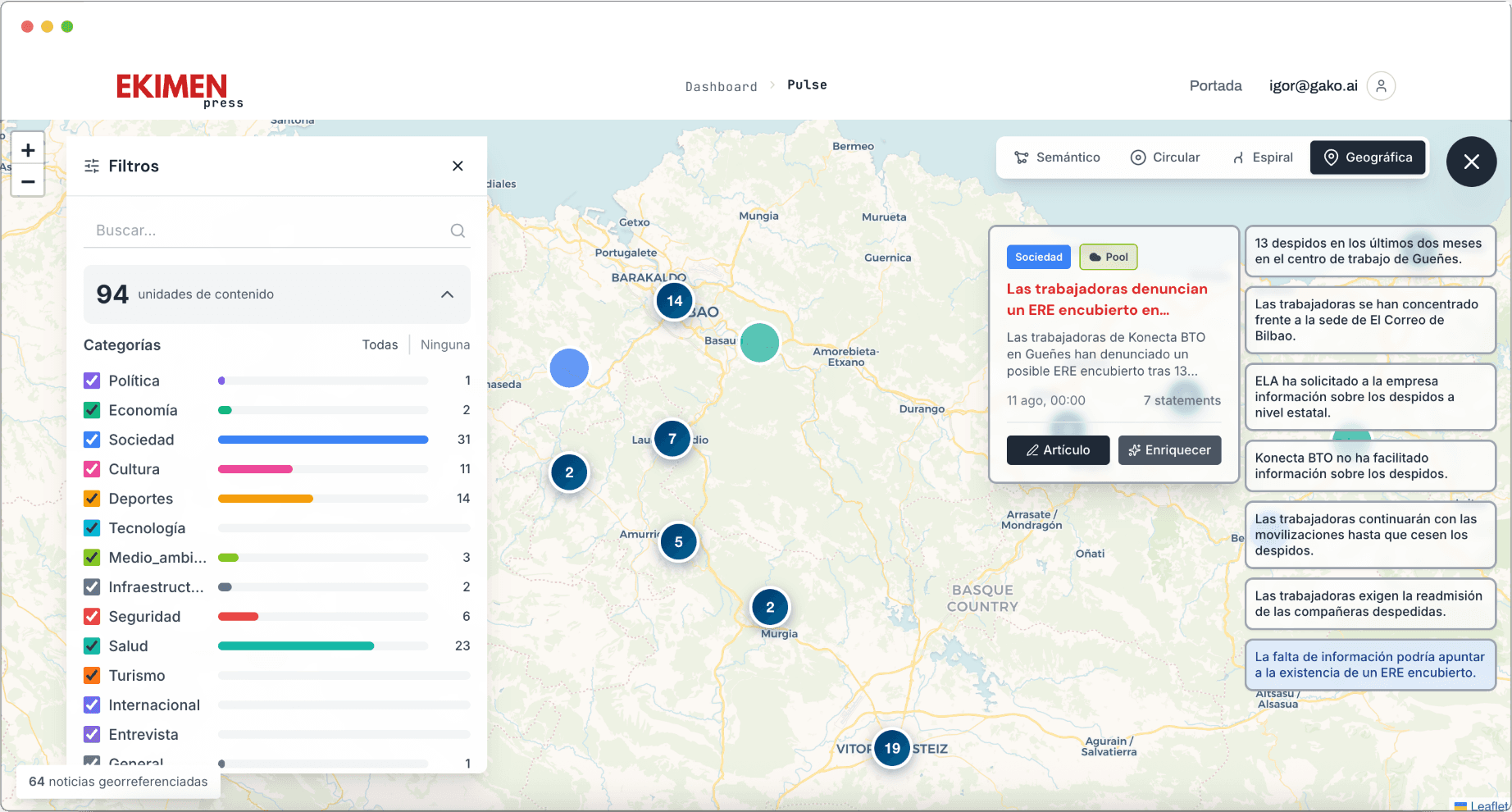Click the igor@gako.ai account label
The width and height of the screenshot is (1512, 812).
(x=1313, y=86)
